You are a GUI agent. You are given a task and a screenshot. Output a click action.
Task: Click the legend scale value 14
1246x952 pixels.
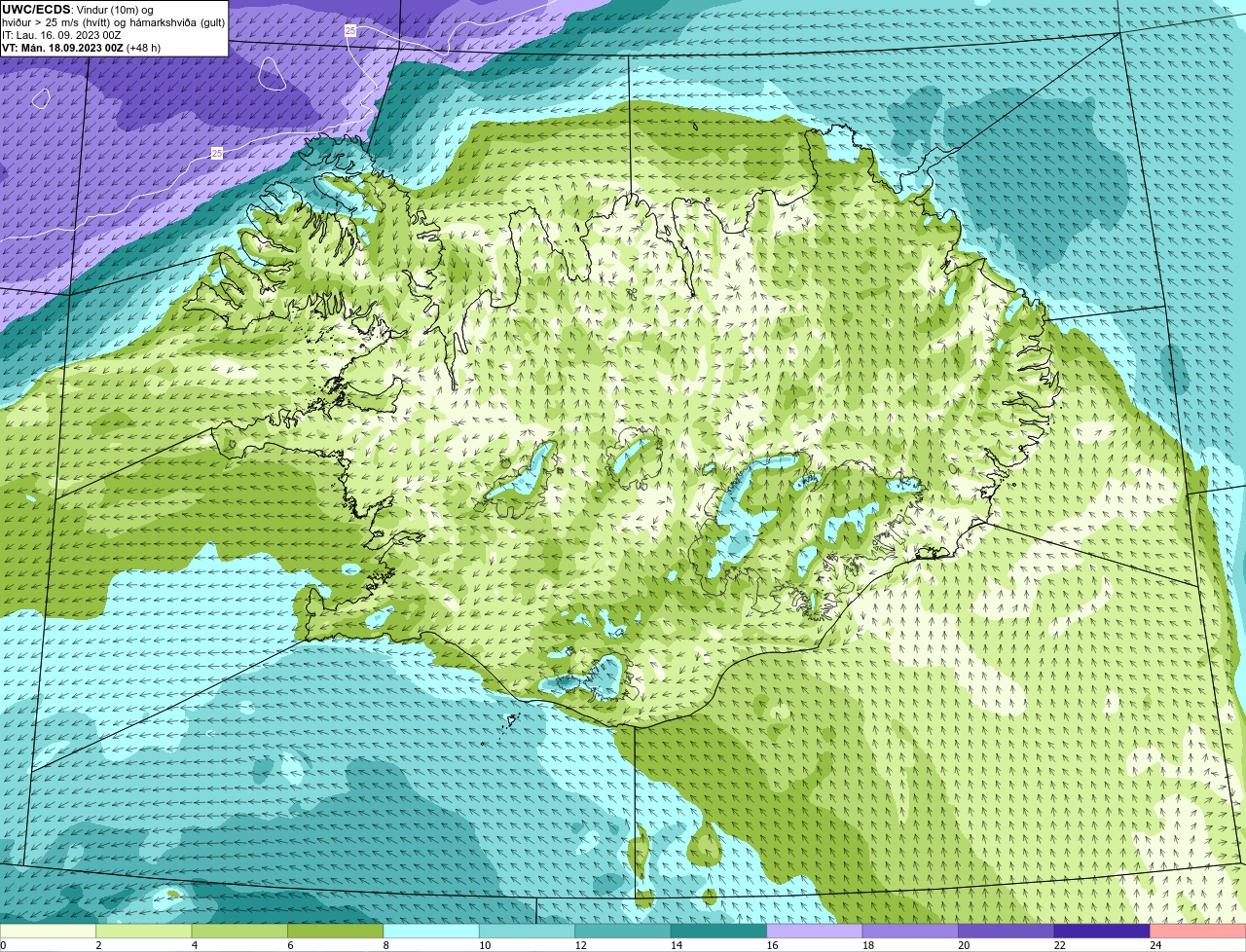pyautogui.click(x=677, y=945)
